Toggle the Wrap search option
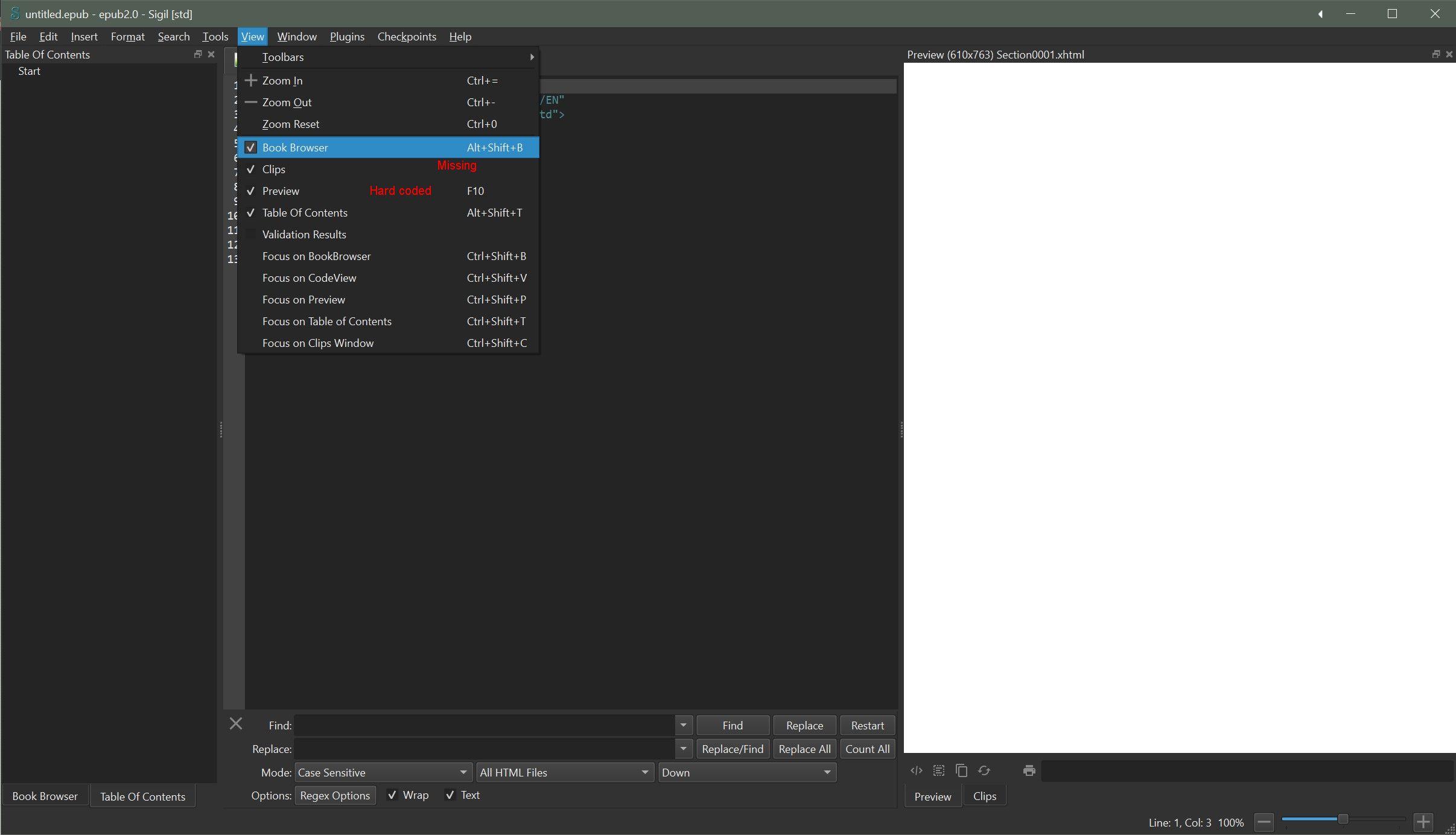Viewport: 1456px width, 835px height. coord(392,795)
